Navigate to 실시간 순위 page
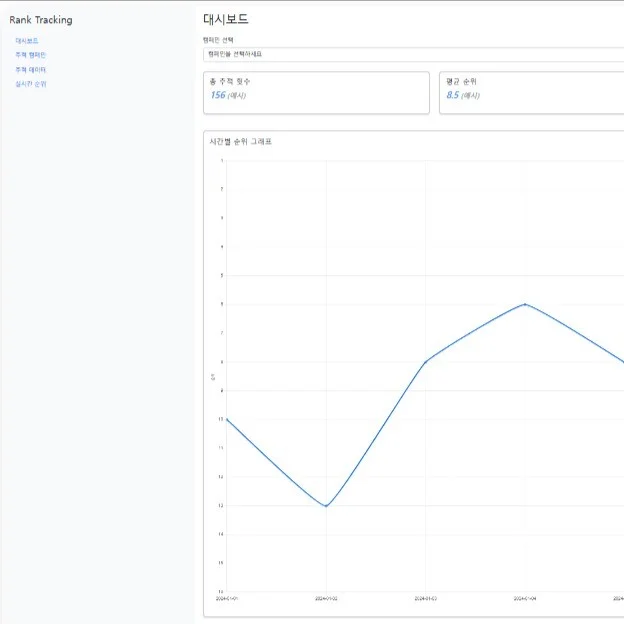This screenshot has width=624, height=624. point(30,84)
